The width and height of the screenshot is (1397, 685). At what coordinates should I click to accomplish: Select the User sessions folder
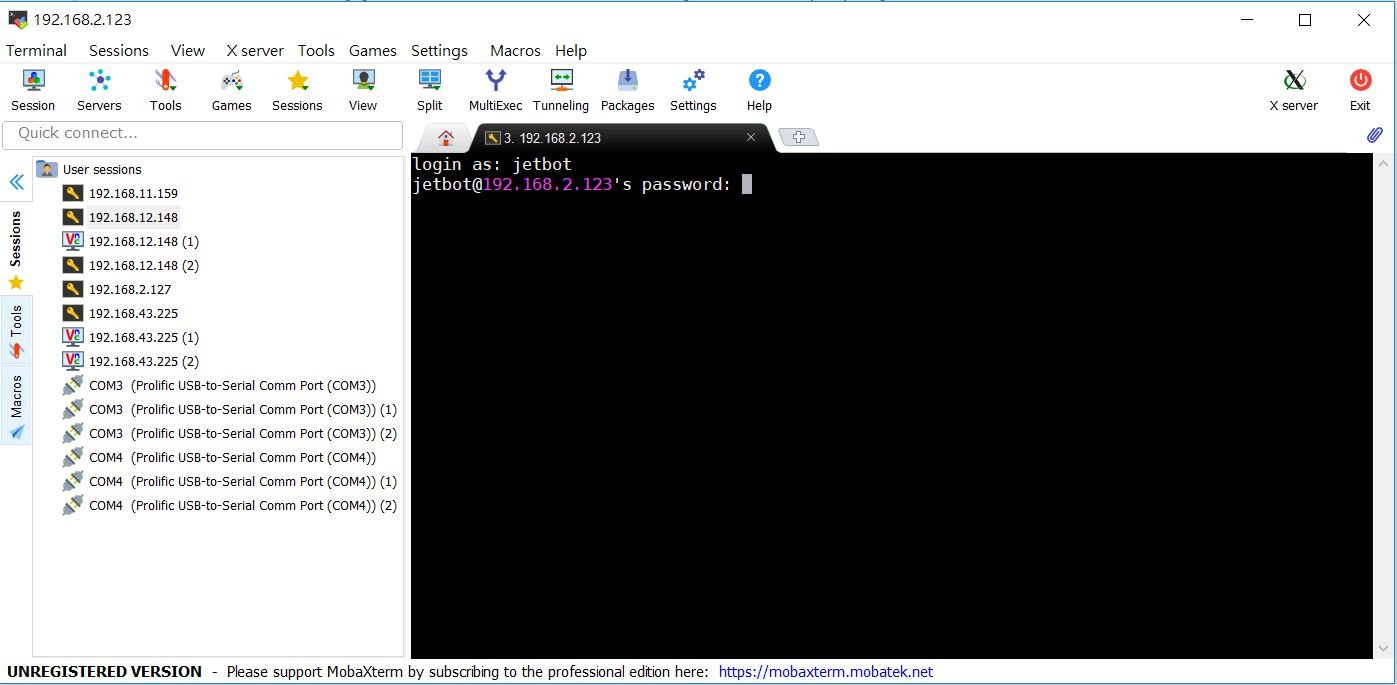pos(89,169)
